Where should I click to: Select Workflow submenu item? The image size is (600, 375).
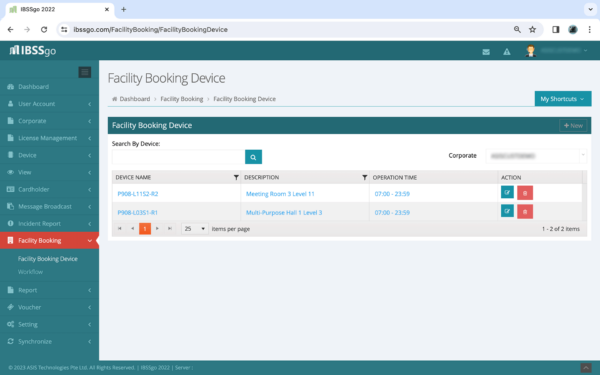pyautogui.click(x=30, y=272)
